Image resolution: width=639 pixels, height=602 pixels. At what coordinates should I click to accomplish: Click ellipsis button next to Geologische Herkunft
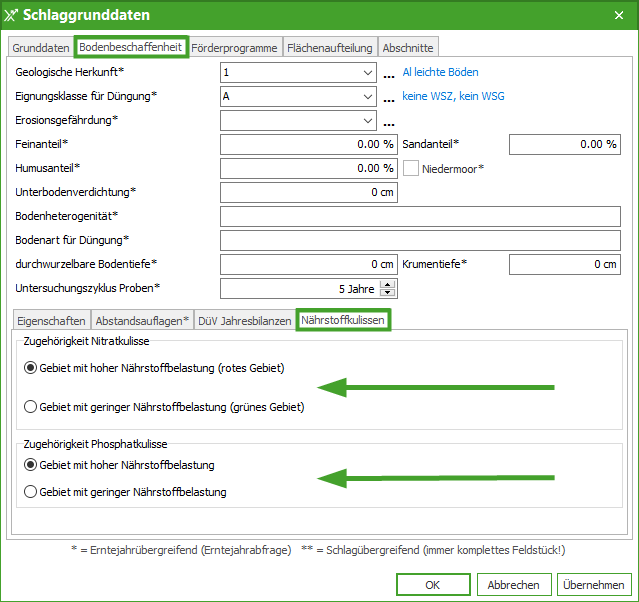[x=389, y=73]
